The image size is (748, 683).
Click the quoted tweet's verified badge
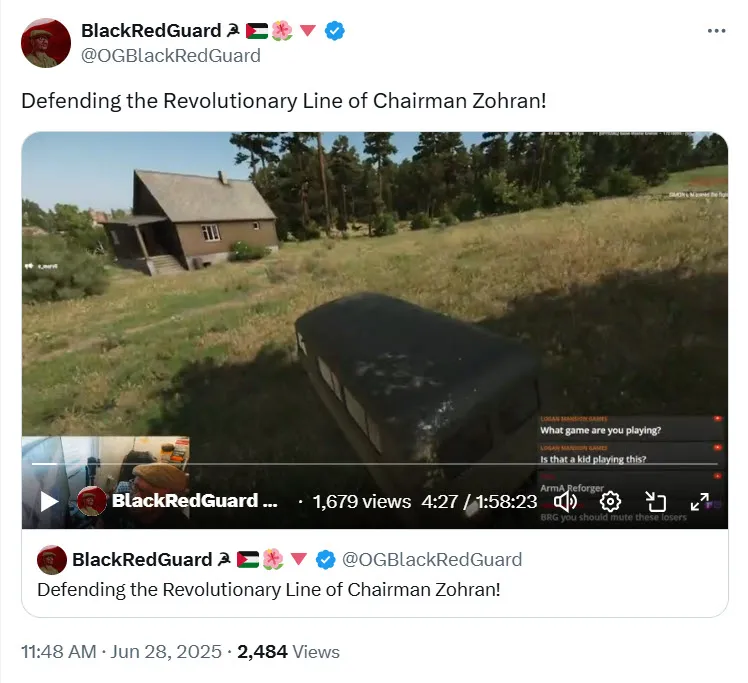tap(326, 559)
